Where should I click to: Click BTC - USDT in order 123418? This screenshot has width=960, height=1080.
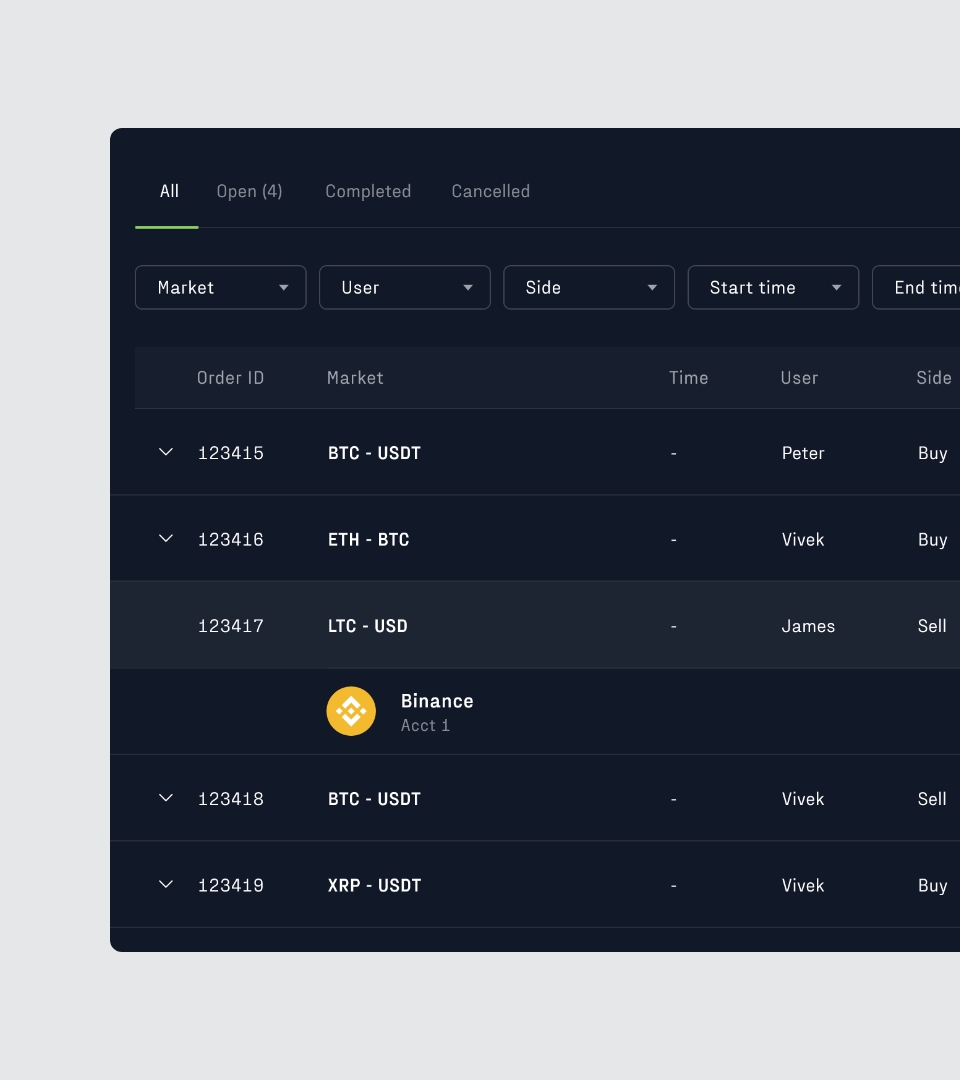(x=374, y=799)
